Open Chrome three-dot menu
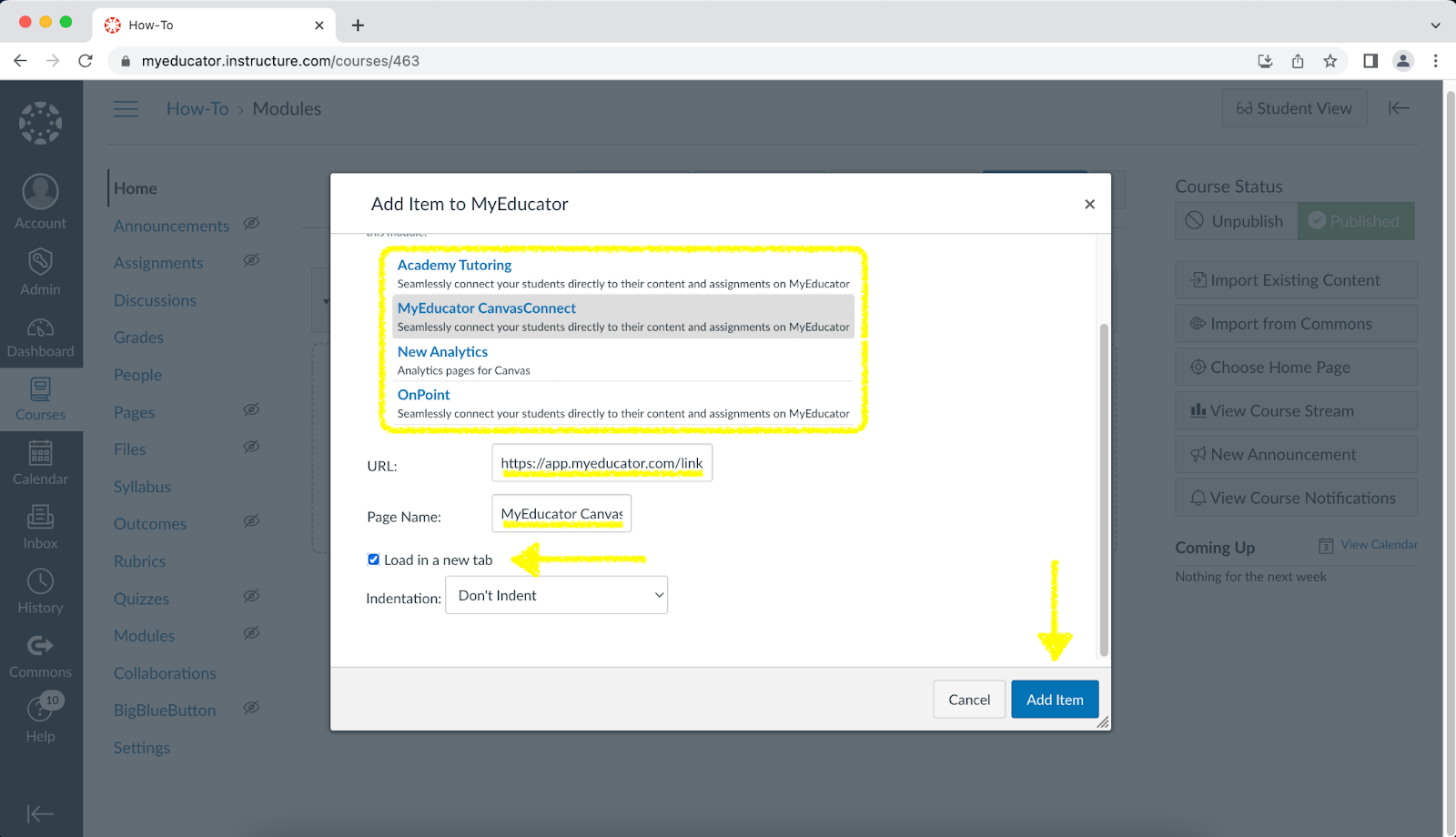 point(1436,61)
